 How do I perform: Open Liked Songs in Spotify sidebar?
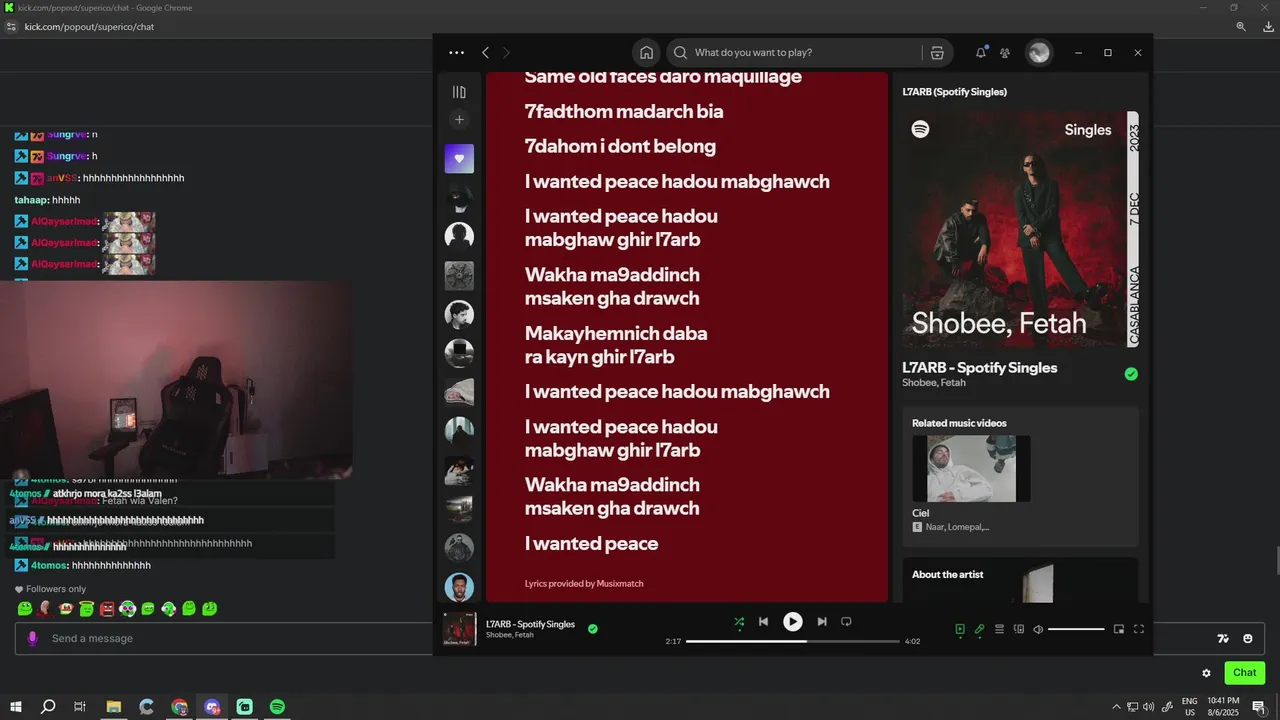click(459, 158)
